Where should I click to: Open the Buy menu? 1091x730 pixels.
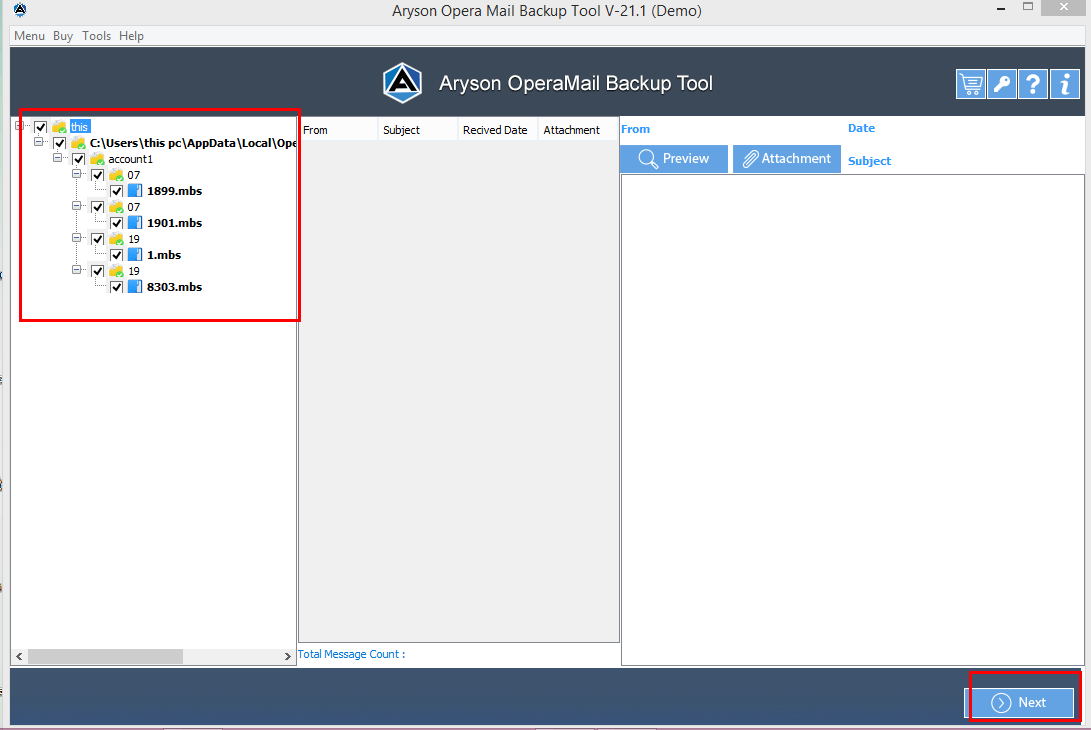[63, 35]
